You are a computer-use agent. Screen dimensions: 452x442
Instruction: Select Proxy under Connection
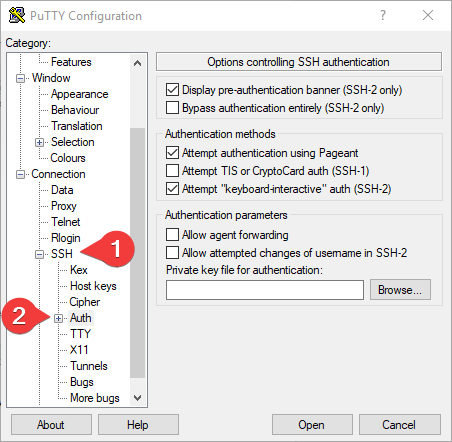click(64, 206)
